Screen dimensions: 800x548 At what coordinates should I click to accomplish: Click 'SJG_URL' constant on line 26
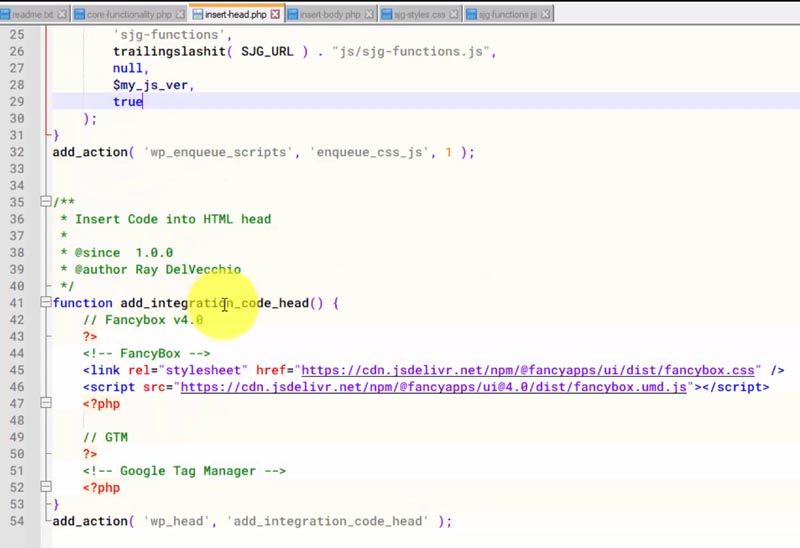[267, 52]
